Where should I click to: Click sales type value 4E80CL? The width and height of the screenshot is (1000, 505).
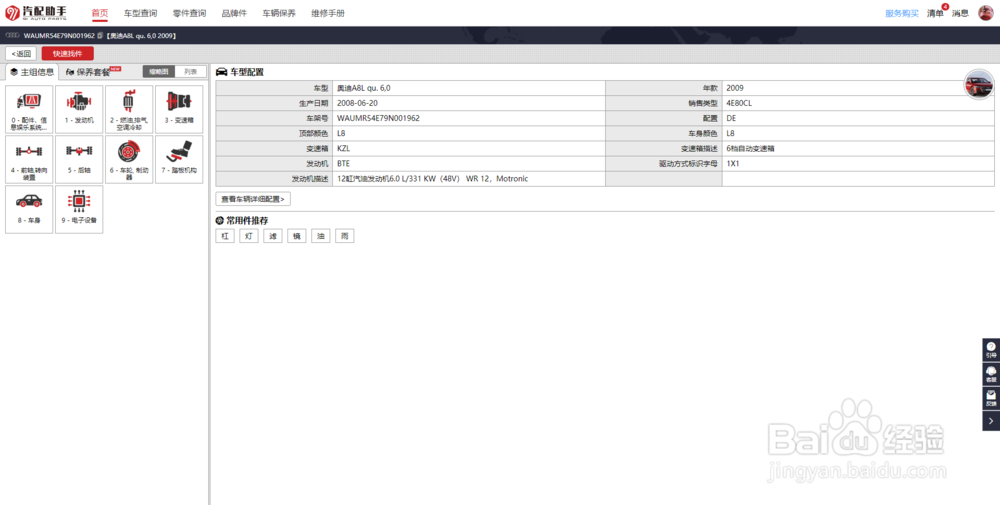click(x=739, y=103)
